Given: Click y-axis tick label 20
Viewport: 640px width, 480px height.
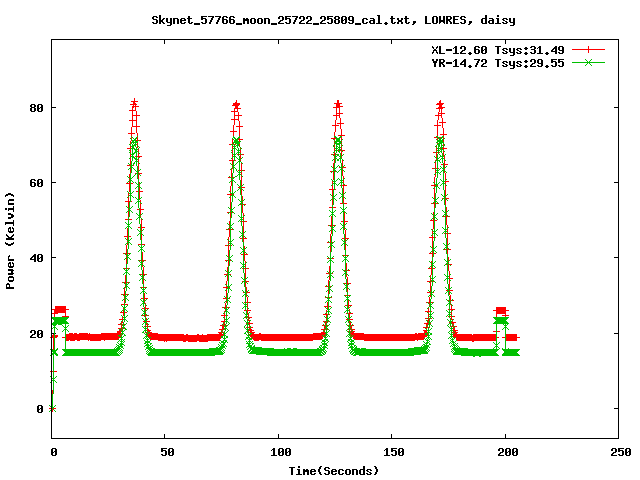Looking at the screenshot, I should 36,334.
